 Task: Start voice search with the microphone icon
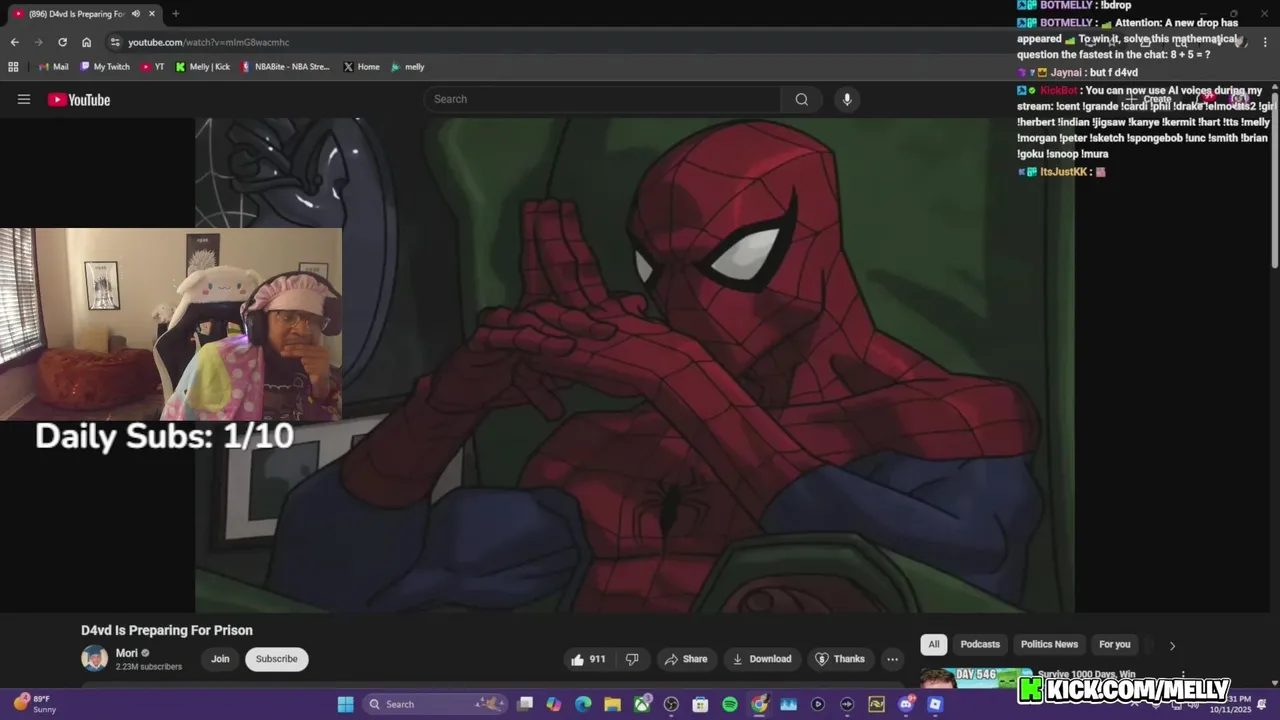click(x=847, y=99)
